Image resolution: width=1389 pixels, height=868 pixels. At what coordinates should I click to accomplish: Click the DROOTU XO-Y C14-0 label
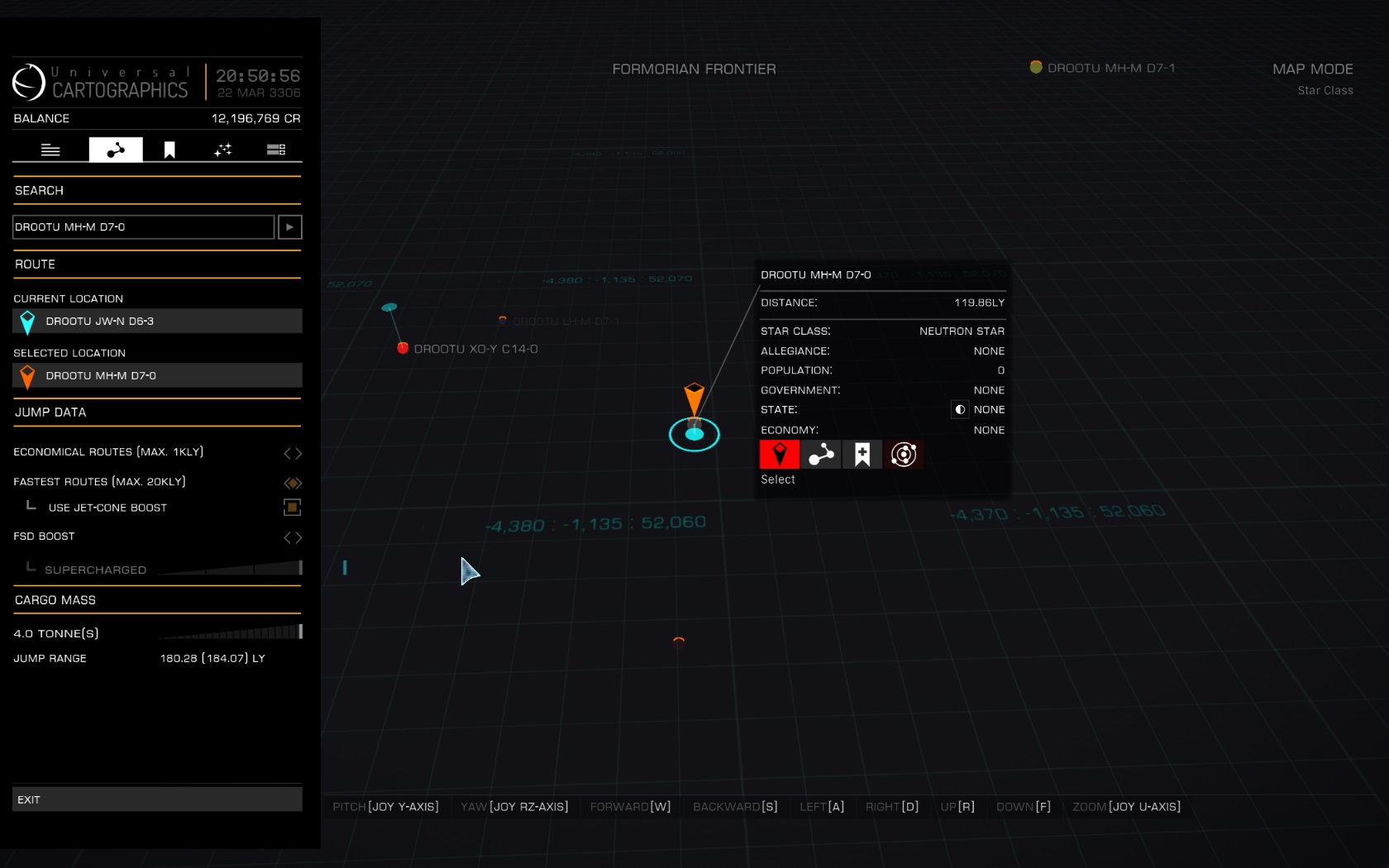[475, 349]
